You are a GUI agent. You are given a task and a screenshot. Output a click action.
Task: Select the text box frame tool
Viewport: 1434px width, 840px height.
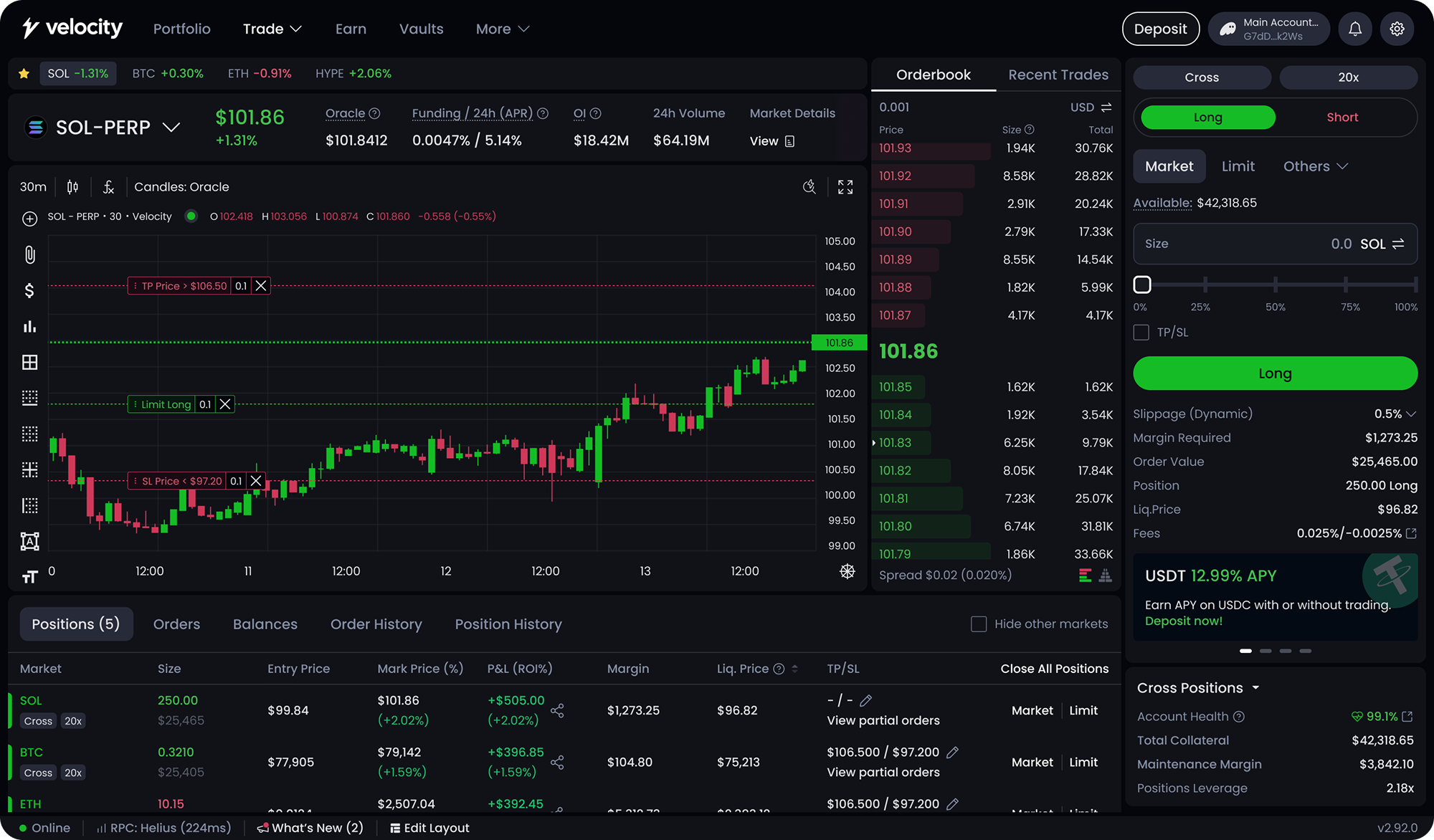tap(29, 541)
